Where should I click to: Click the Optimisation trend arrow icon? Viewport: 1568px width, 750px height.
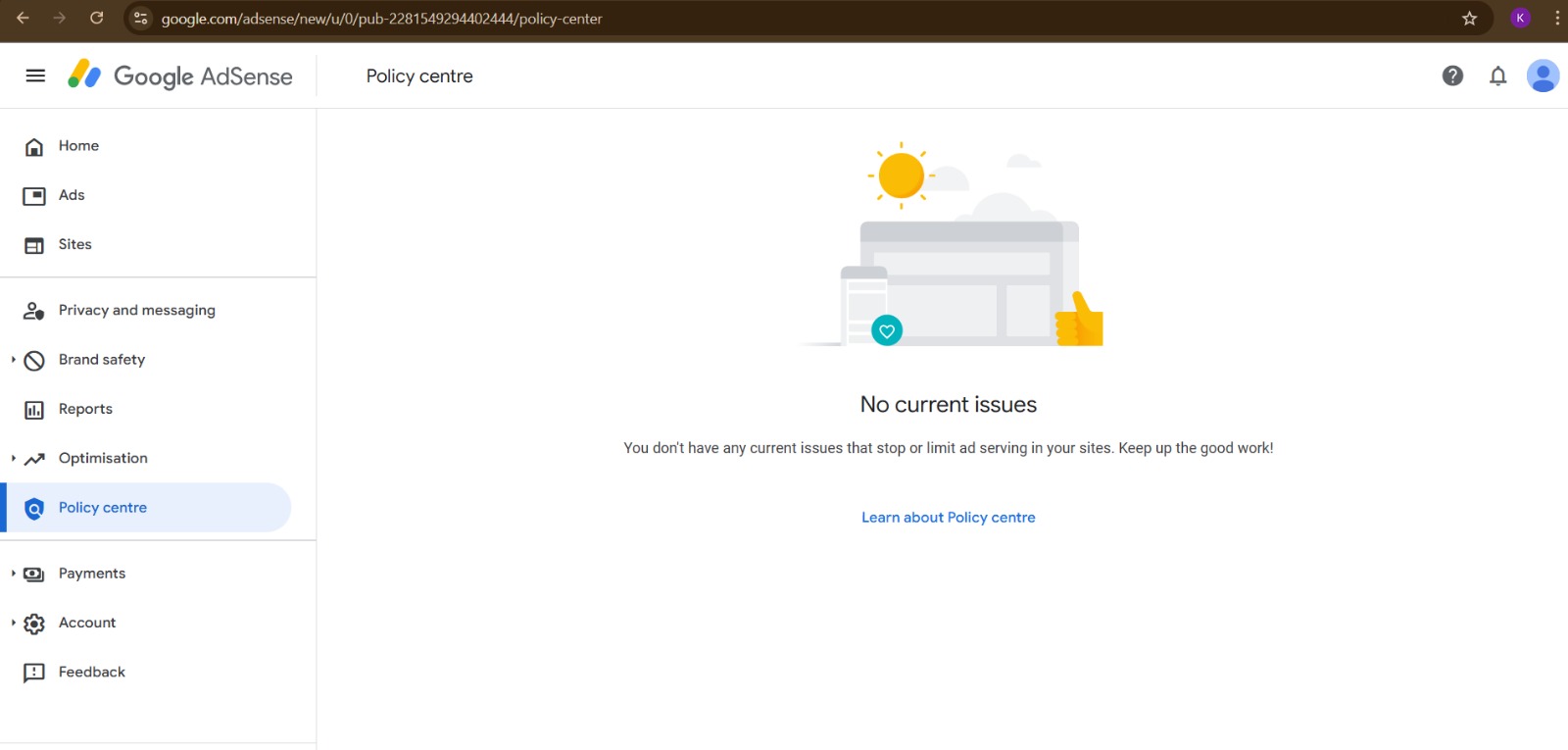(34, 459)
